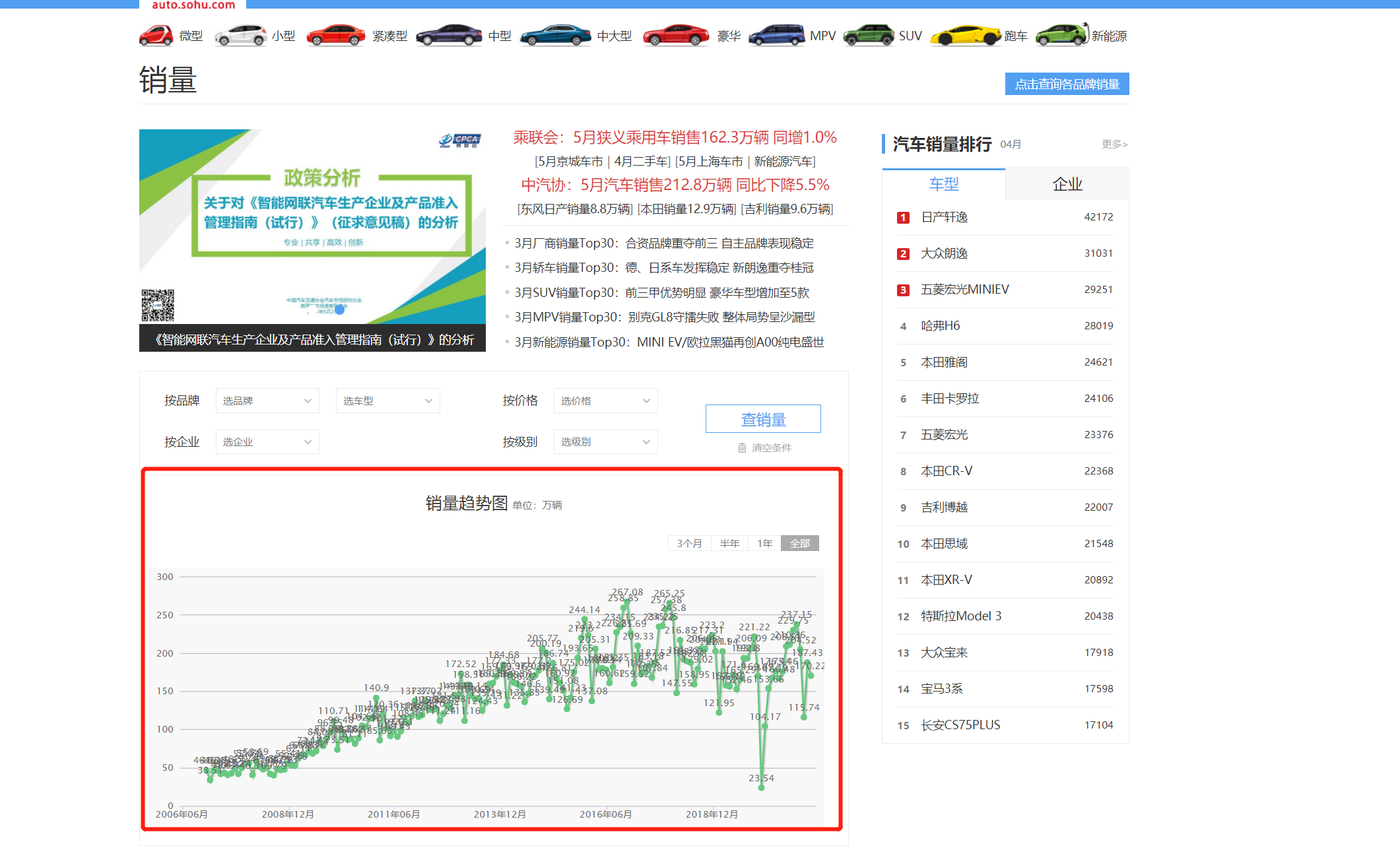Select the 1年 chart range
This screenshot has width=1400, height=846.
765,543
